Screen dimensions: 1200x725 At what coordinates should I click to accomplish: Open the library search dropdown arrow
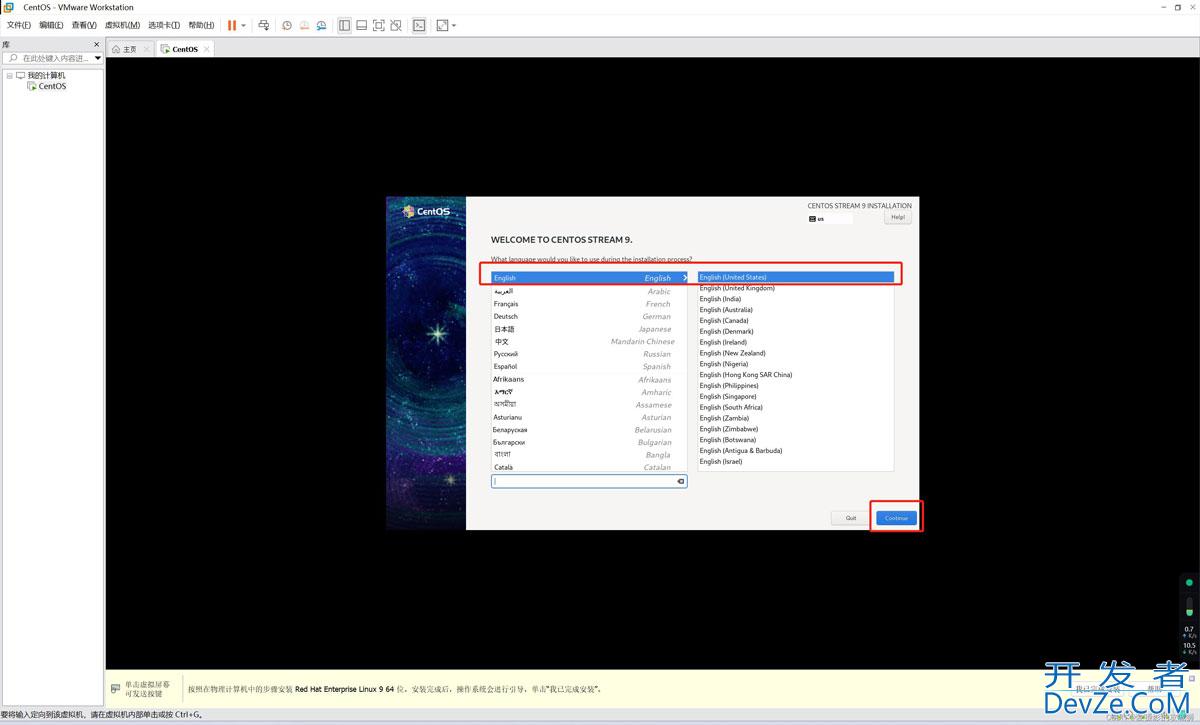pos(98,58)
